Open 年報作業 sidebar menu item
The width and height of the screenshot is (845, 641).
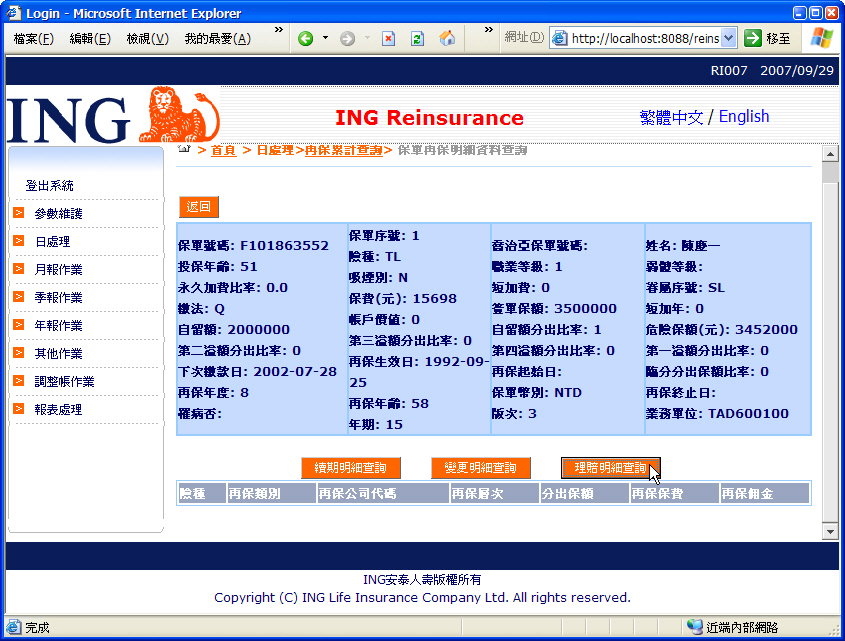click(x=58, y=326)
